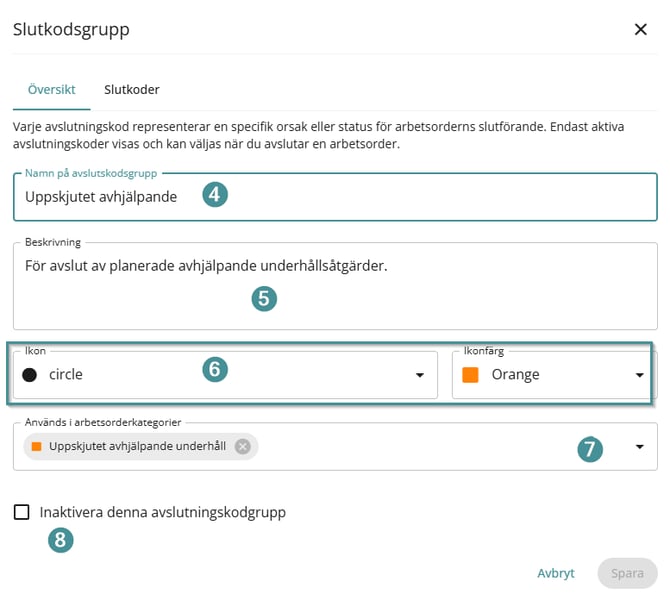
Task: Select the Översikt tab
Action: [x=51, y=90]
